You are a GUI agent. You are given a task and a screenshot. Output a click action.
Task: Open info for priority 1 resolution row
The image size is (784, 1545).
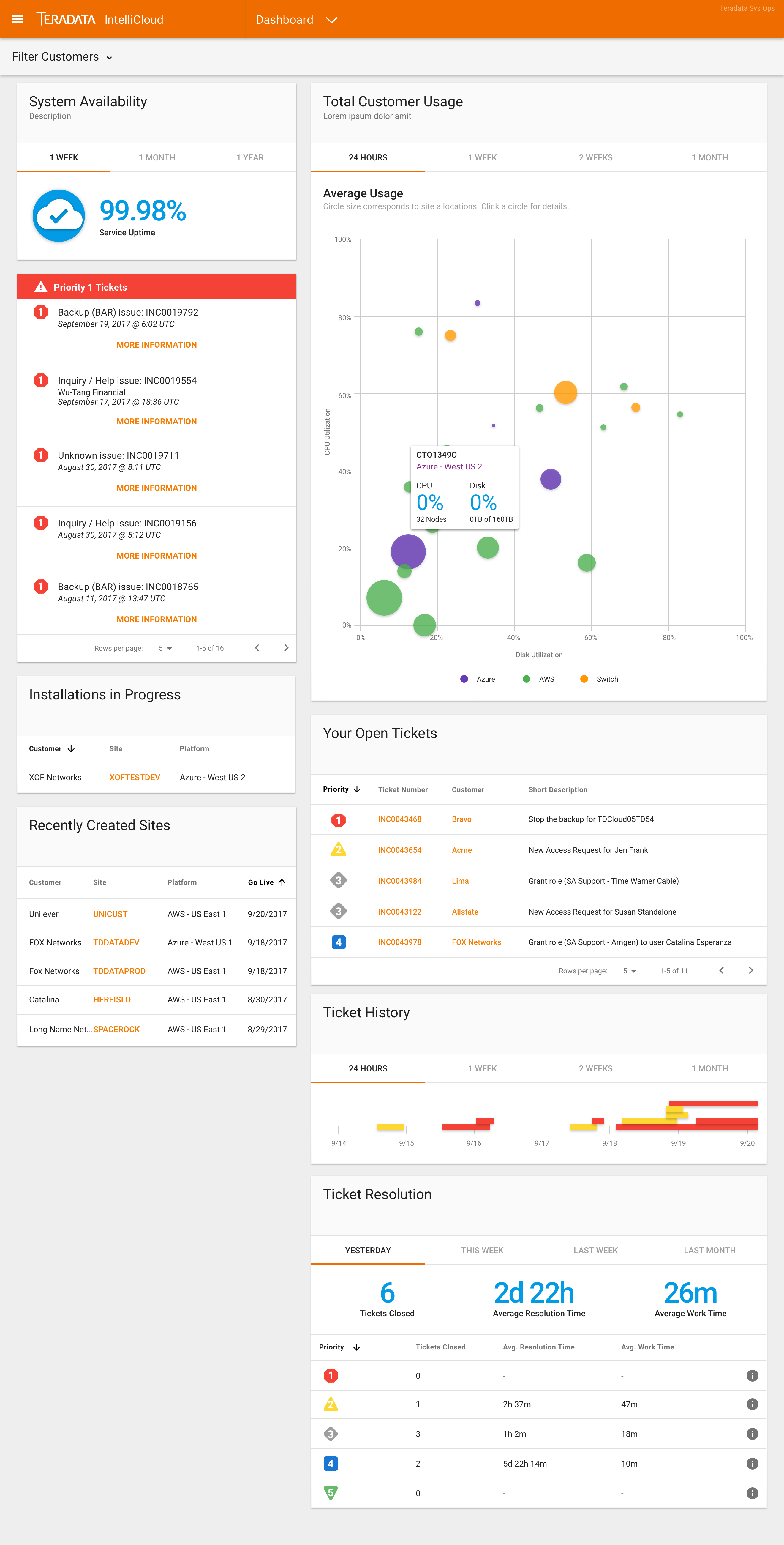coord(752,1375)
